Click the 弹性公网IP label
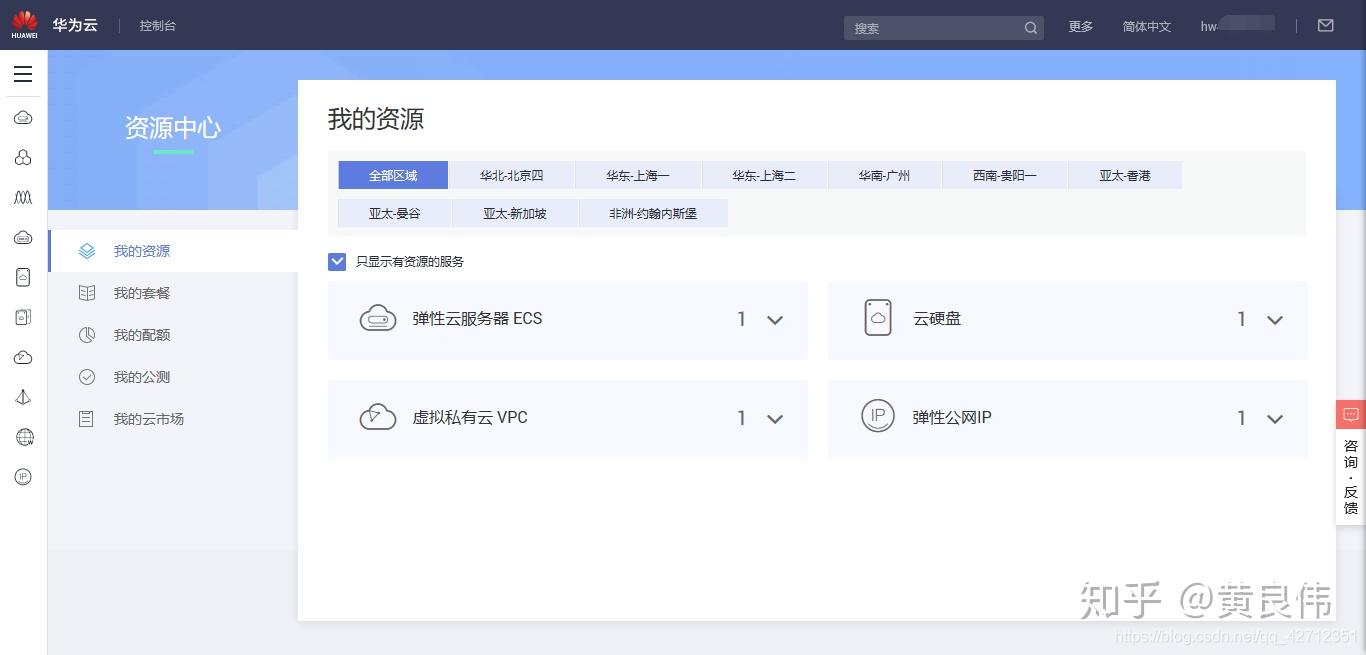 (952, 417)
